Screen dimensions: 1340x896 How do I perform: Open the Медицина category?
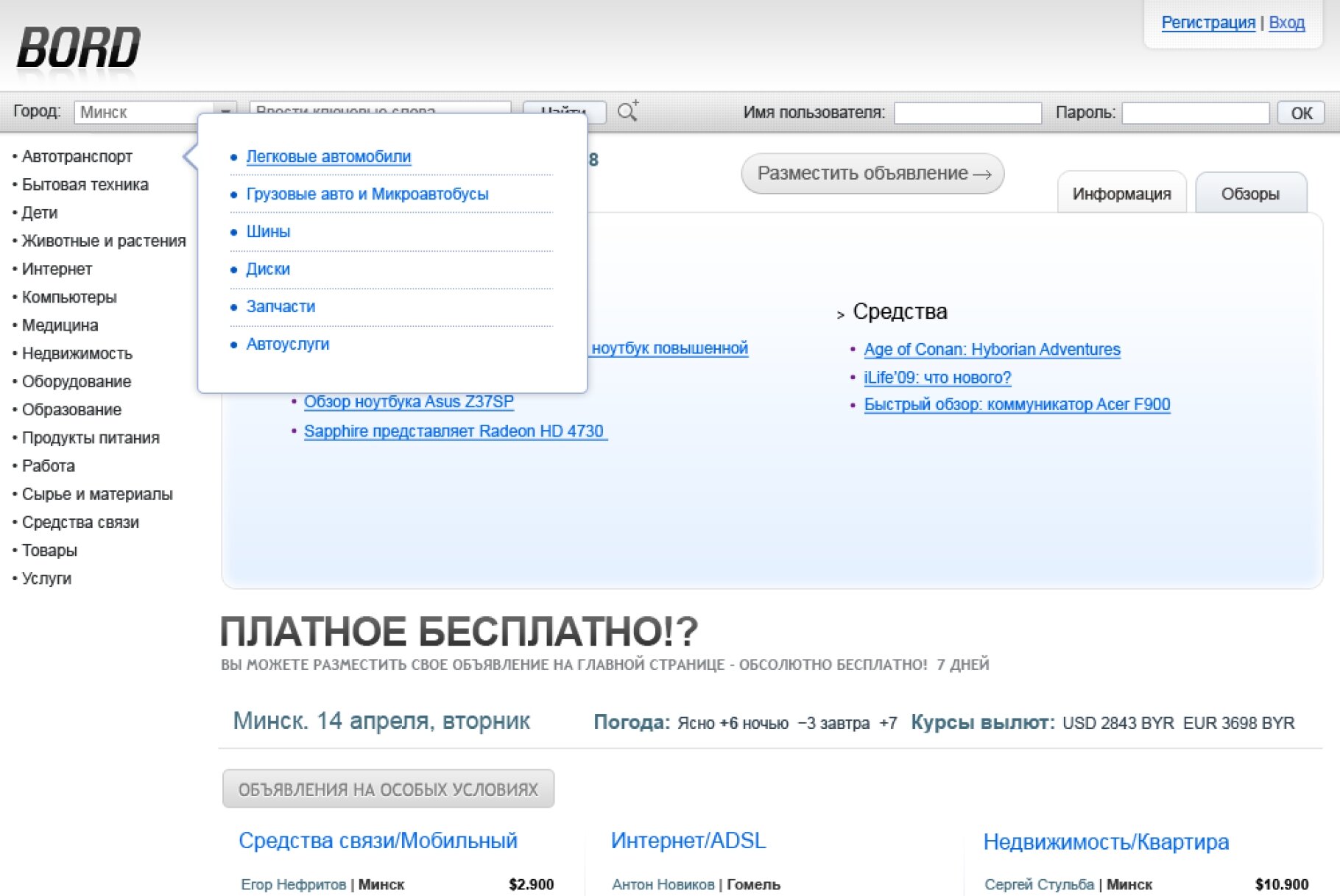pyautogui.click(x=60, y=325)
